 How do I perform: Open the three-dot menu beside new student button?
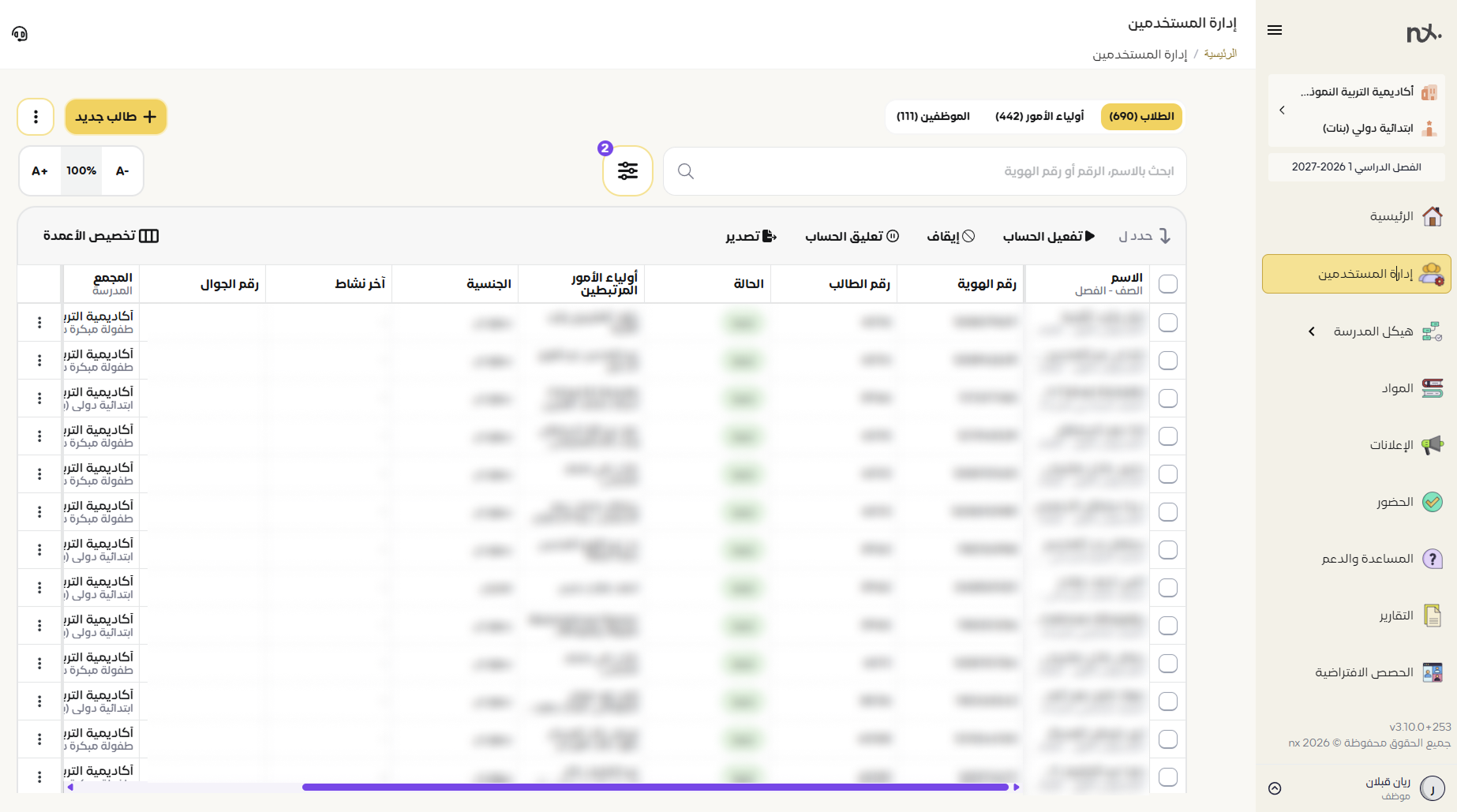36,117
